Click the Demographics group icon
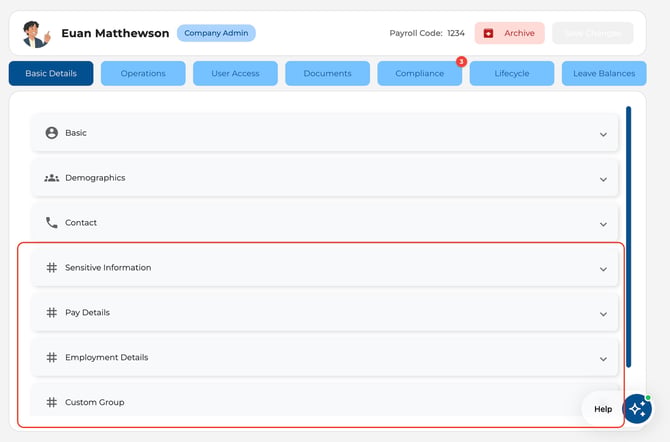Screen dimensions: 670x442 (52, 178)
